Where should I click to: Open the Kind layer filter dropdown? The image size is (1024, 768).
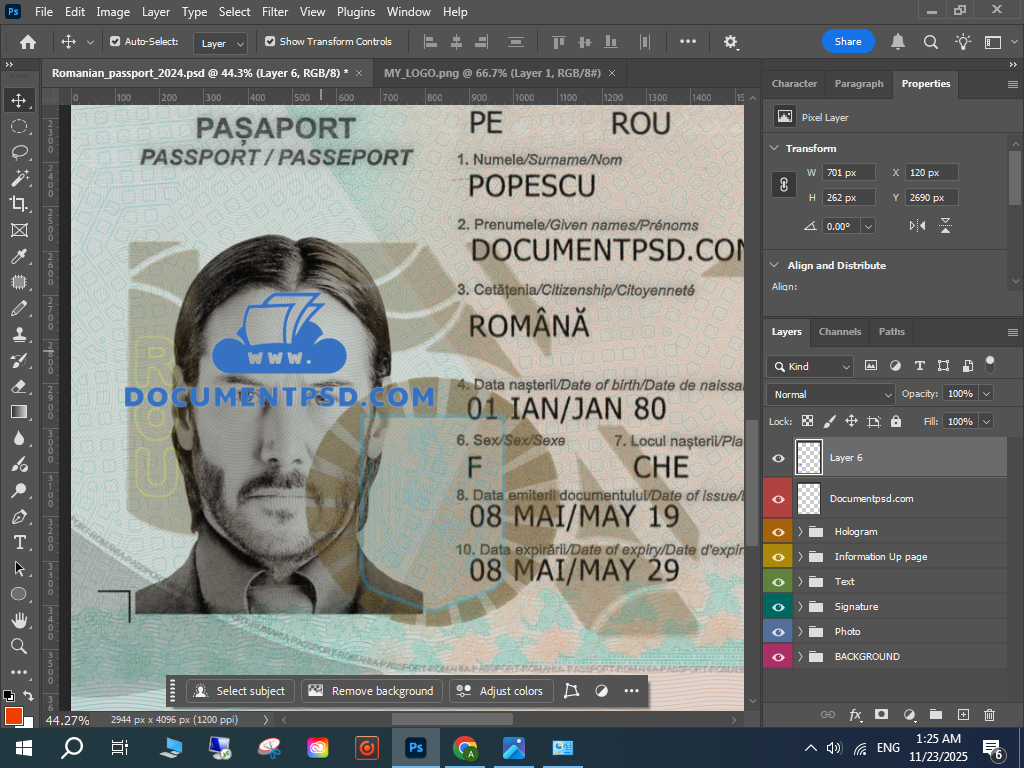810,366
